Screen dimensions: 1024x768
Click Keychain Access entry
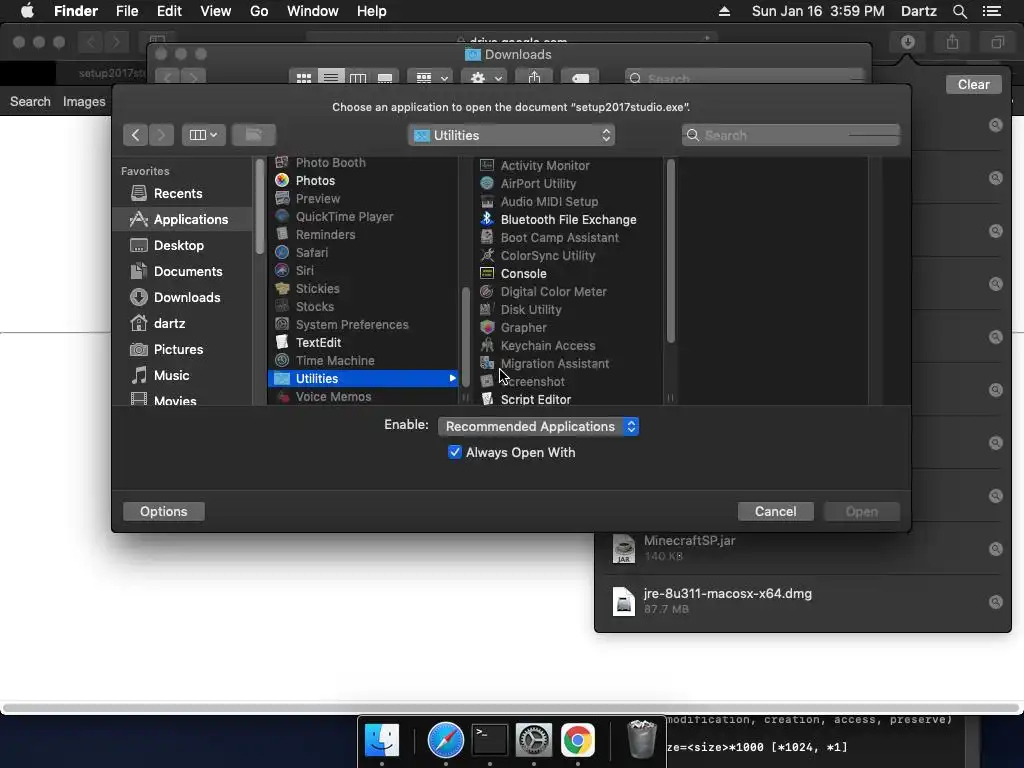pyautogui.click(x=547, y=345)
